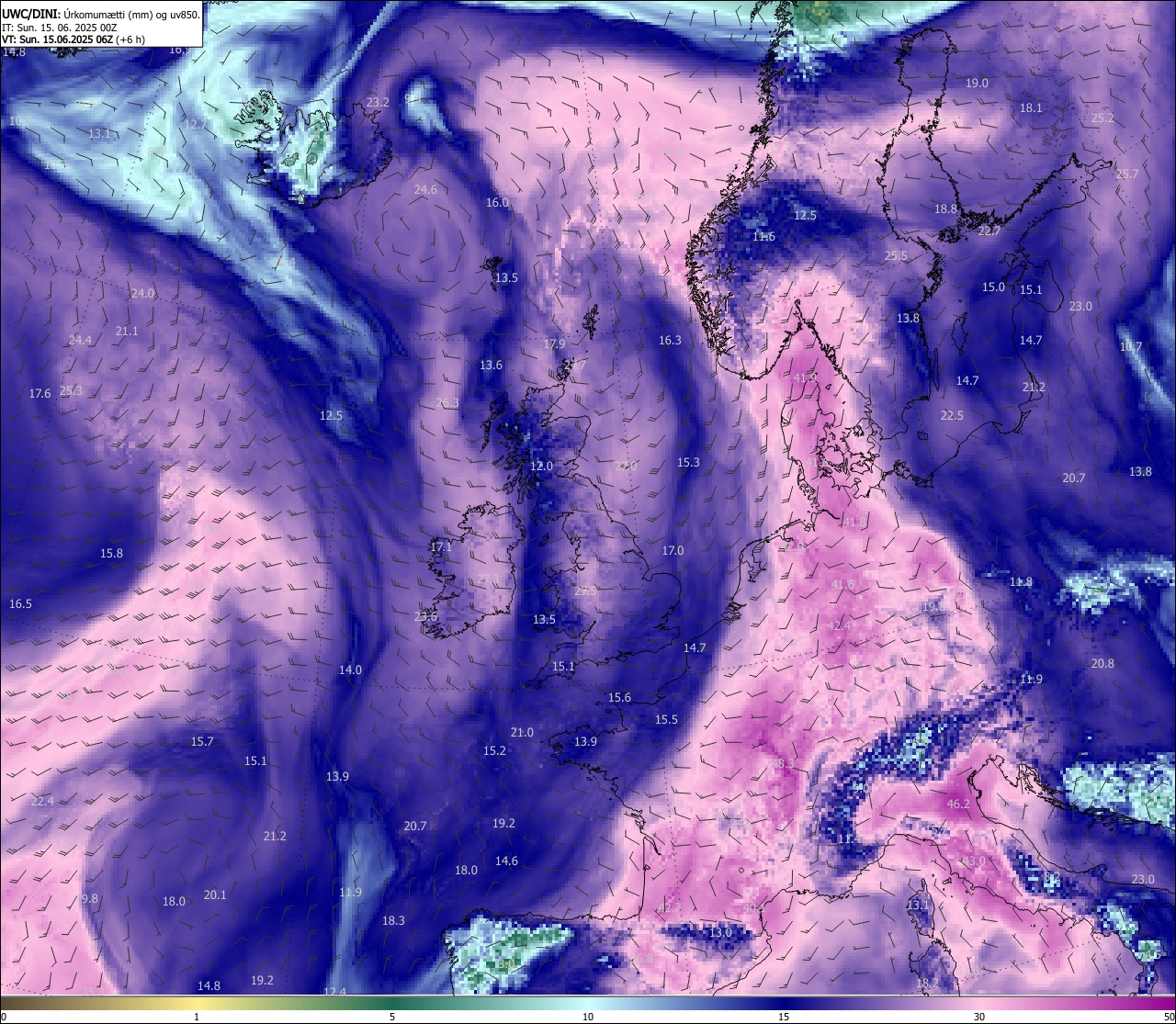Click the 10 mark on the color scale

click(588, 1017)
